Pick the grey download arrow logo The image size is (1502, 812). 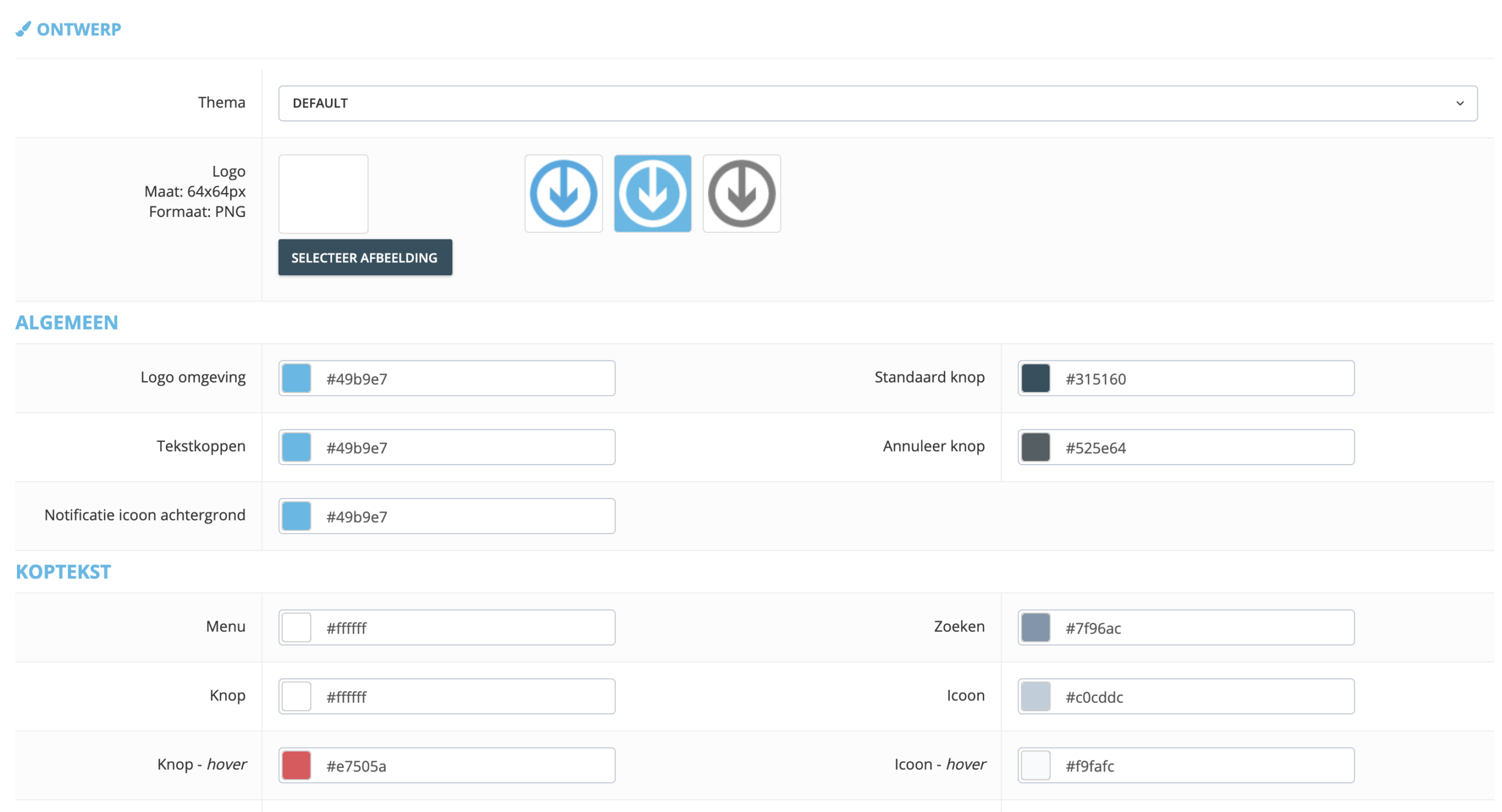click(741, 194)
